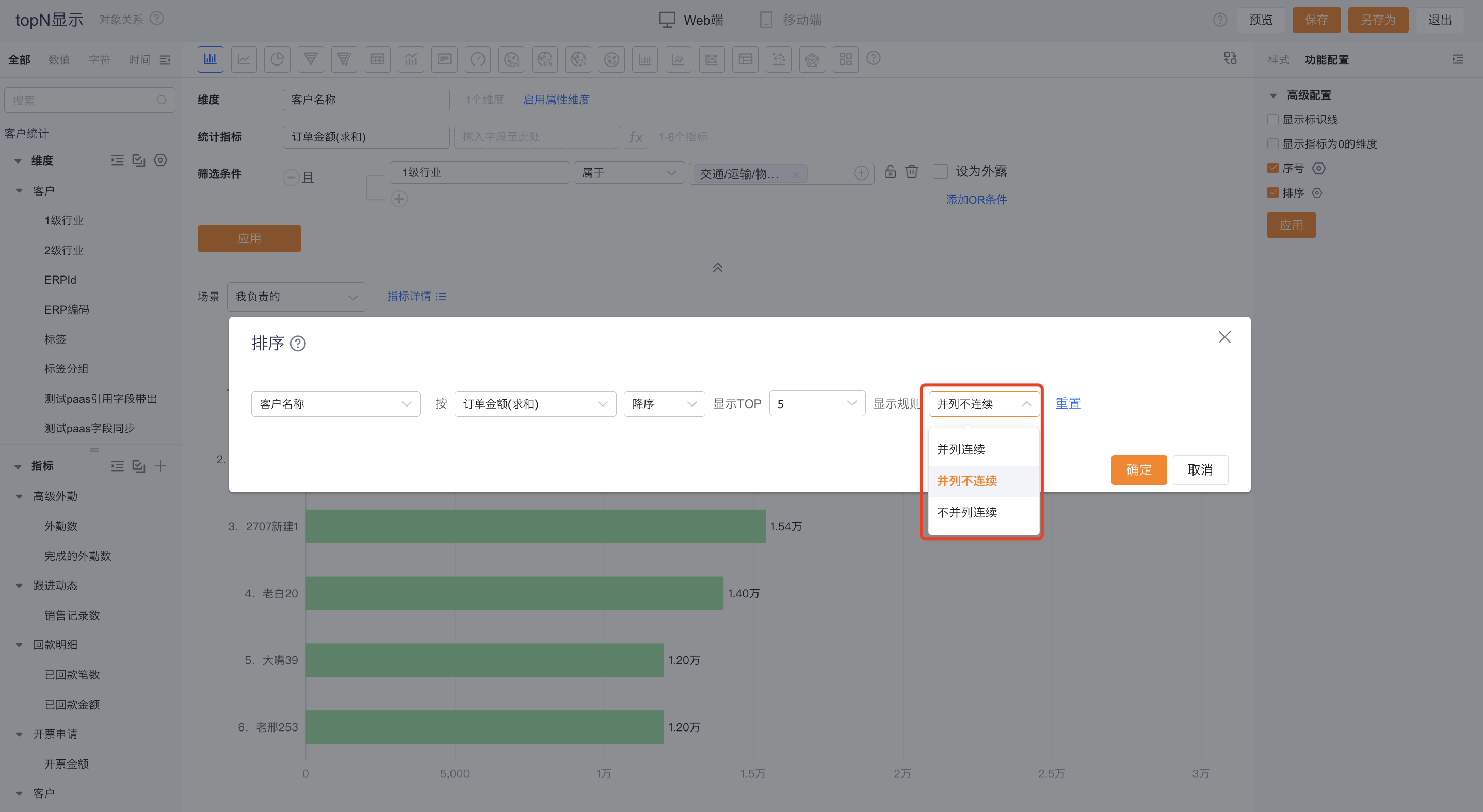Click the 保存 button
This screenshot has height=812, width=1483.
1317,20
